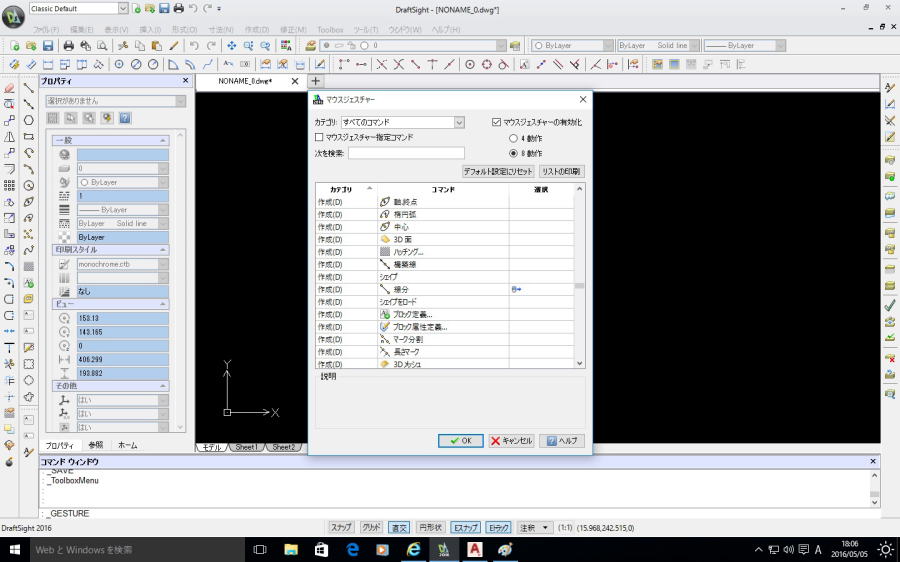
Task: Open File Explorer in the taskbar
Action: tap(291, 549)
